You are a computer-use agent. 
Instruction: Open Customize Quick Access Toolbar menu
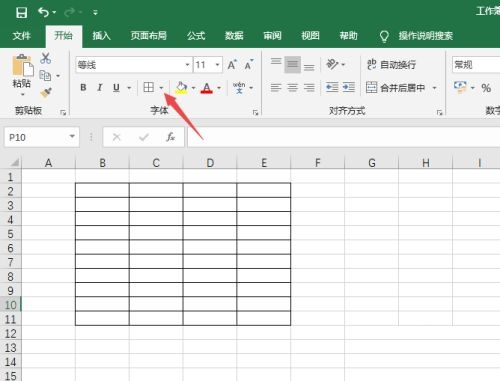click(95, 13)
